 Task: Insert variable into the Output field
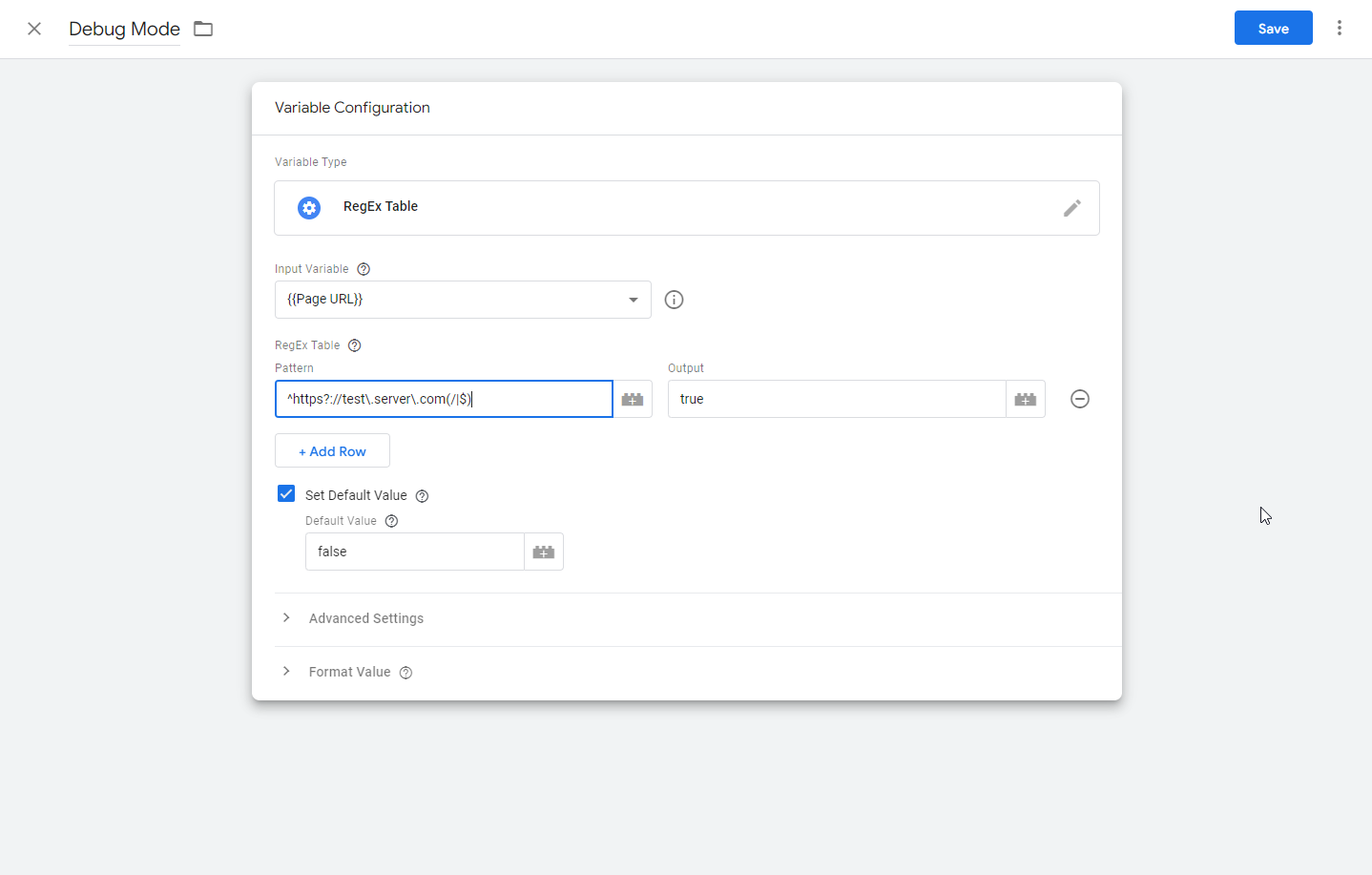pos(1026,399)
